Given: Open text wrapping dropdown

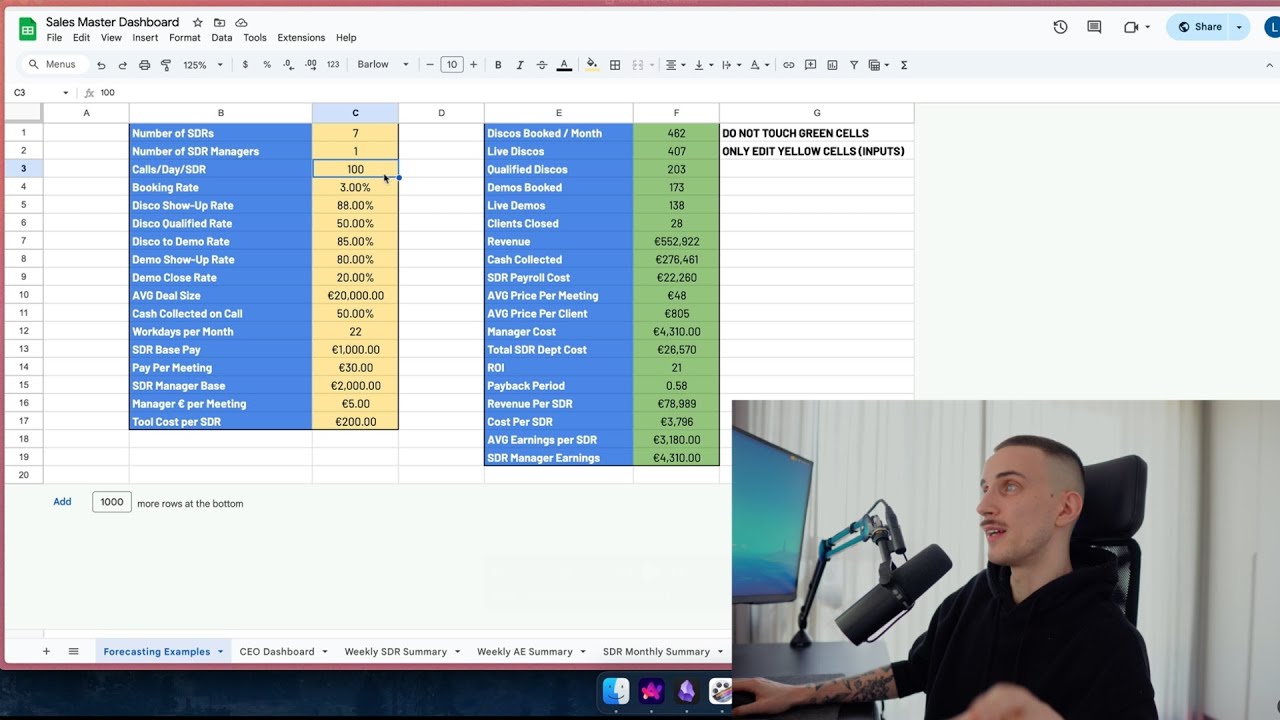Looking at the screenshot, I should (731, 65).
